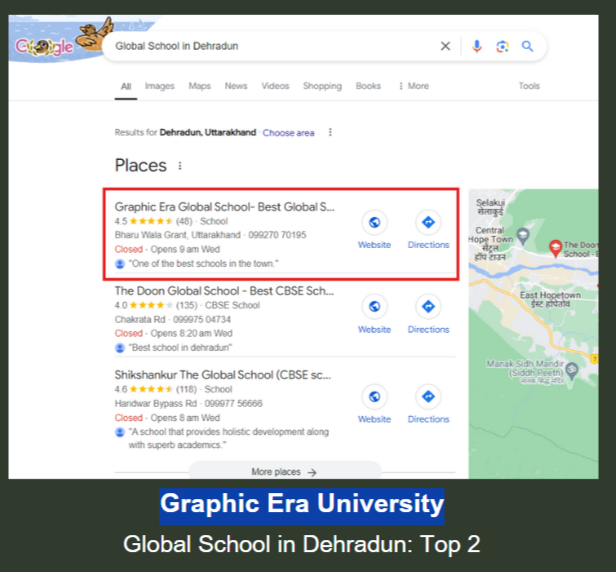The height and width of the screenshot is (572, 616).
Task: Click phone number 099975 04734
Action: 202,319
